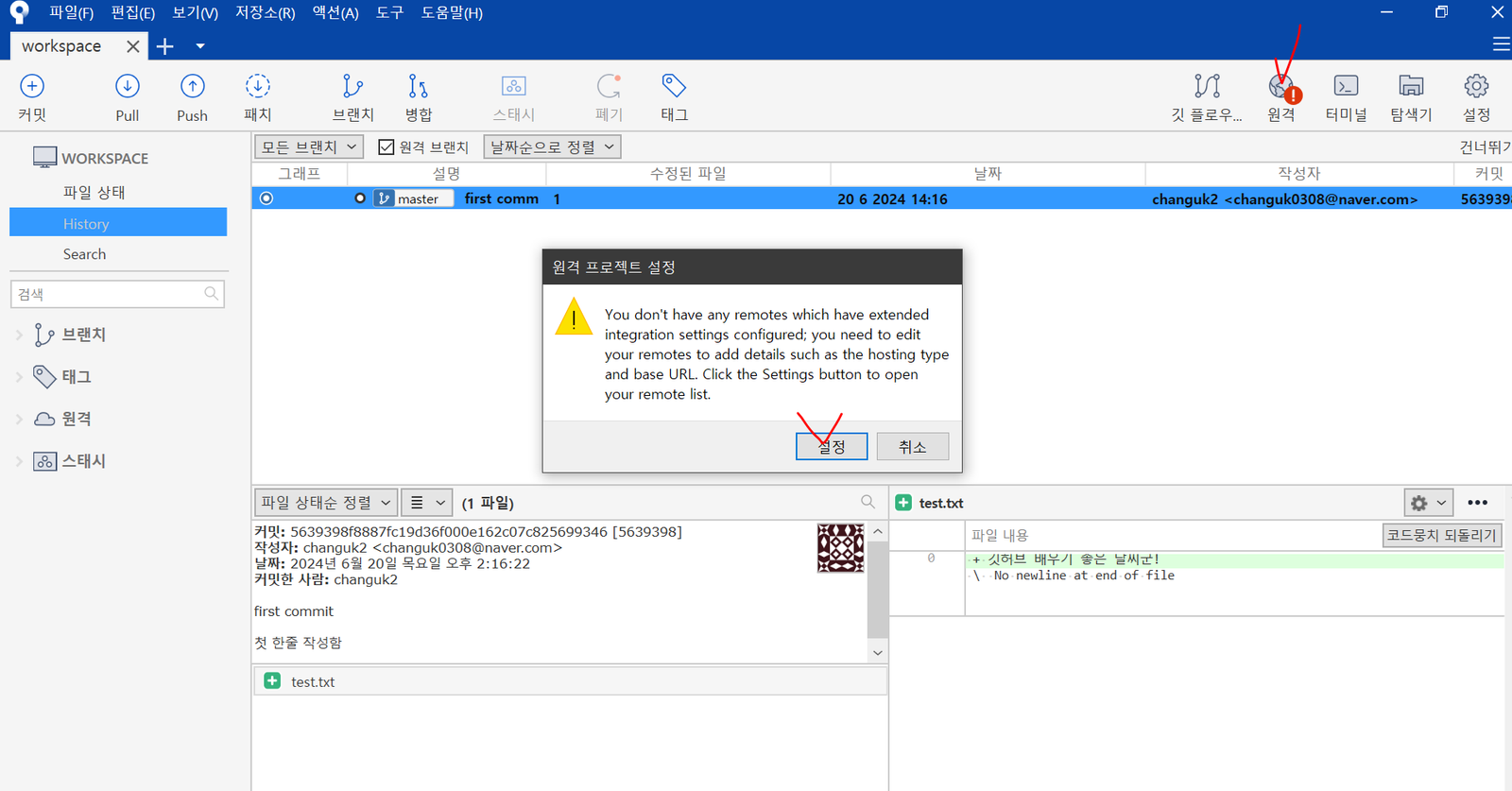Open the Repository (저장소) menu
This screenshot has height=791, width=1512.
(265, 12)
